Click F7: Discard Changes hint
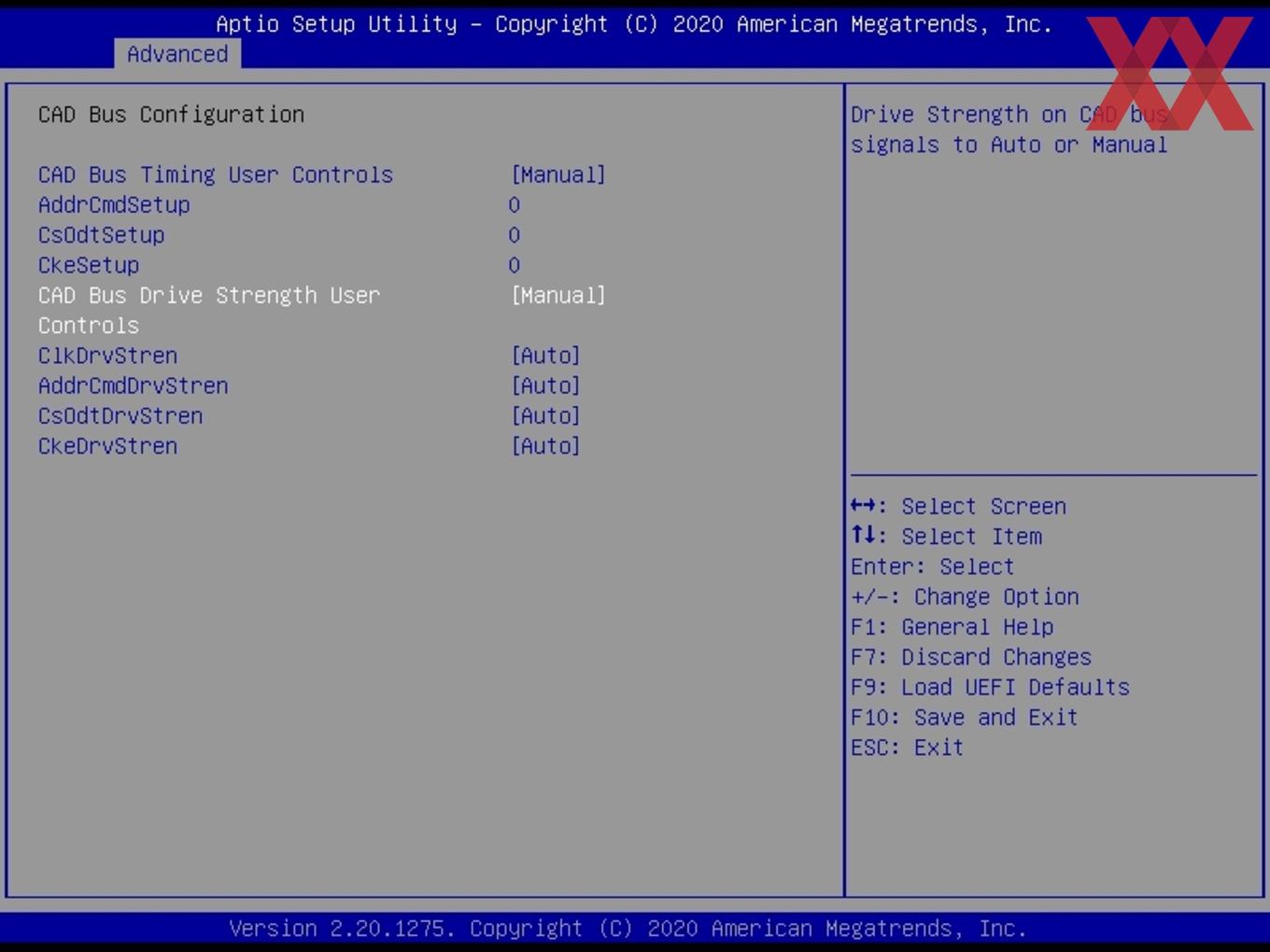Image resolution: width=1270 pixels, height=952 pixels. 970,657
